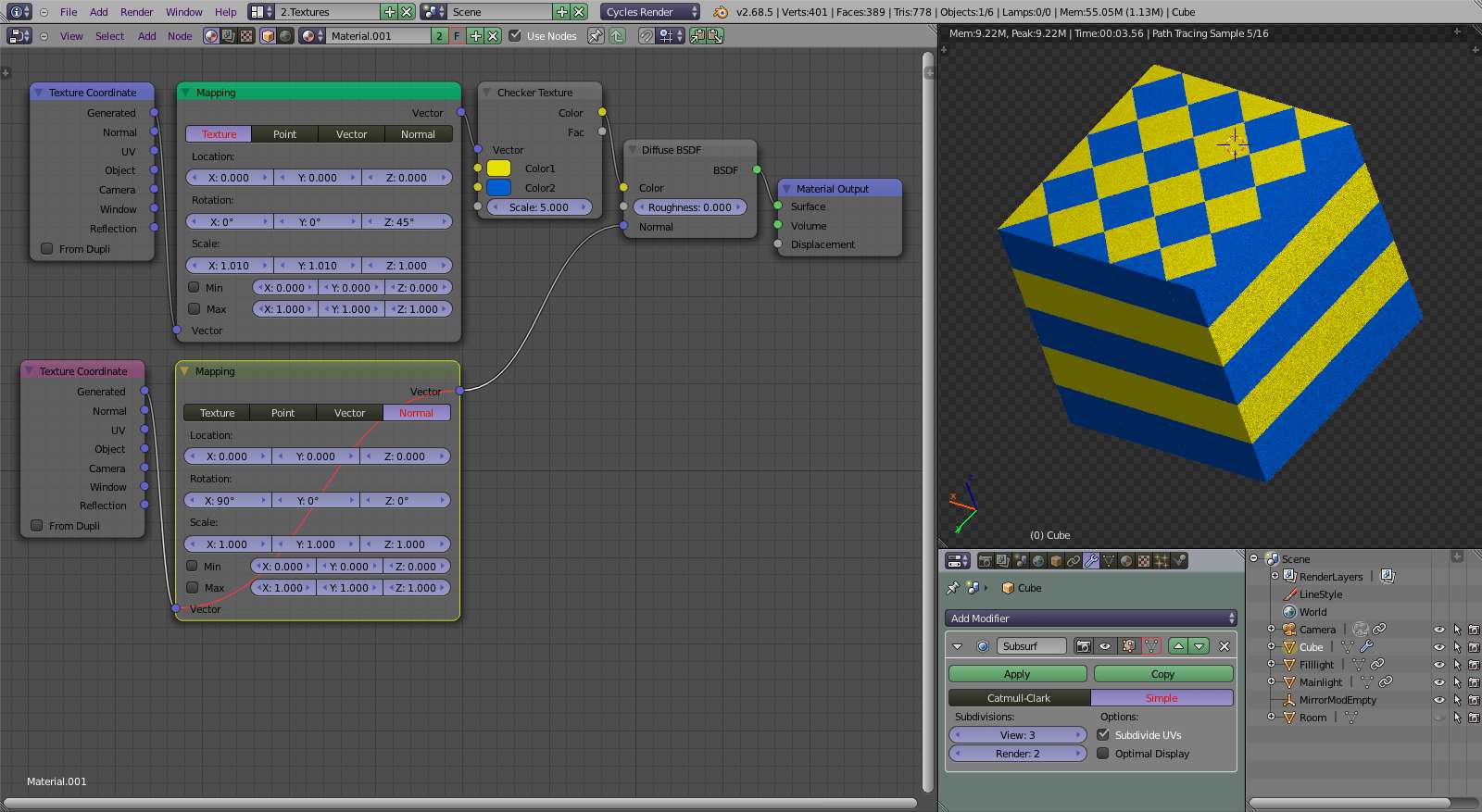Open the node editor Node menu
The height and width of the screenshot is (812, 1482).
[180, 36]
